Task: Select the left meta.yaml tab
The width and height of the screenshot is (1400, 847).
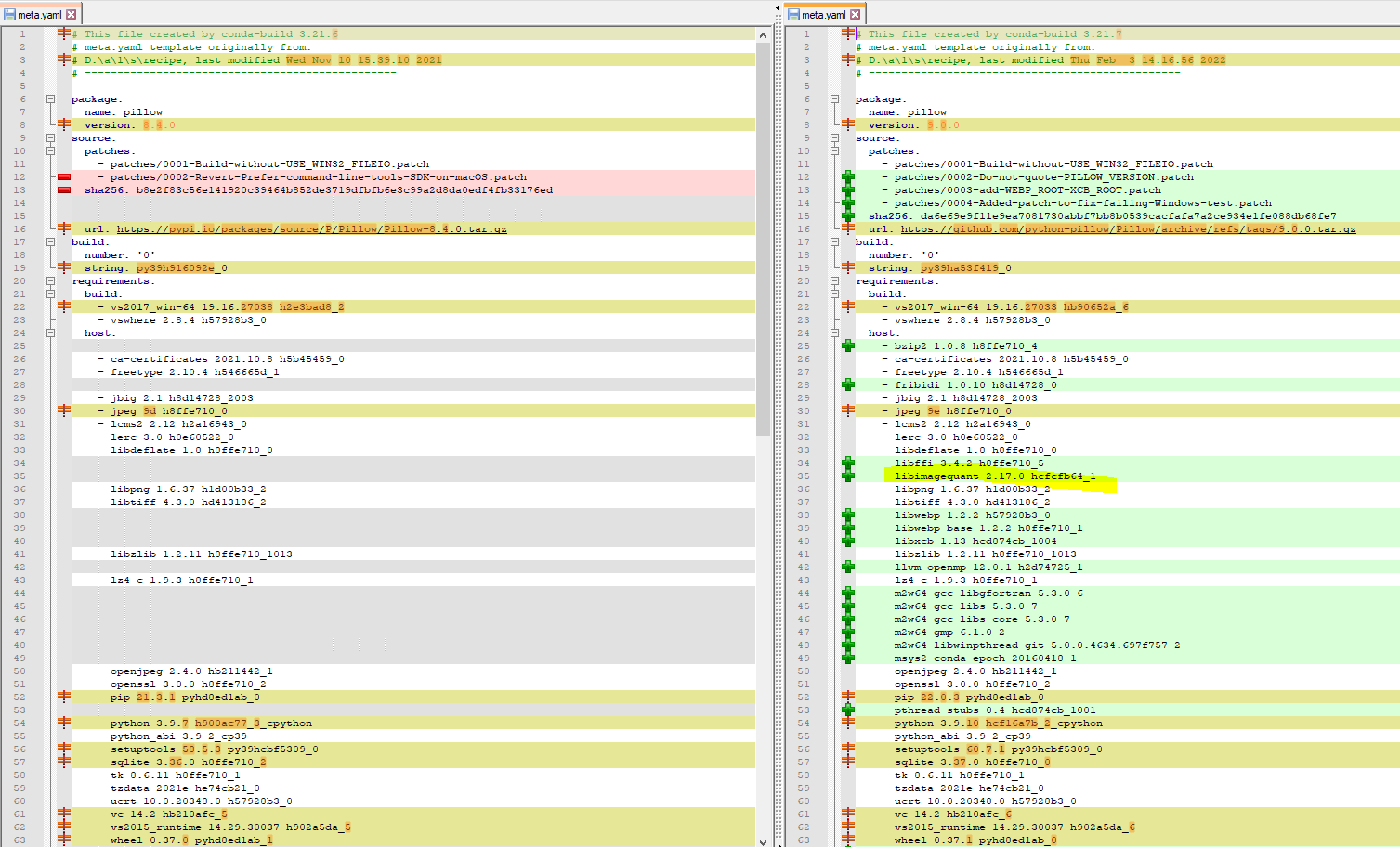Action: (x=41, y=14)
